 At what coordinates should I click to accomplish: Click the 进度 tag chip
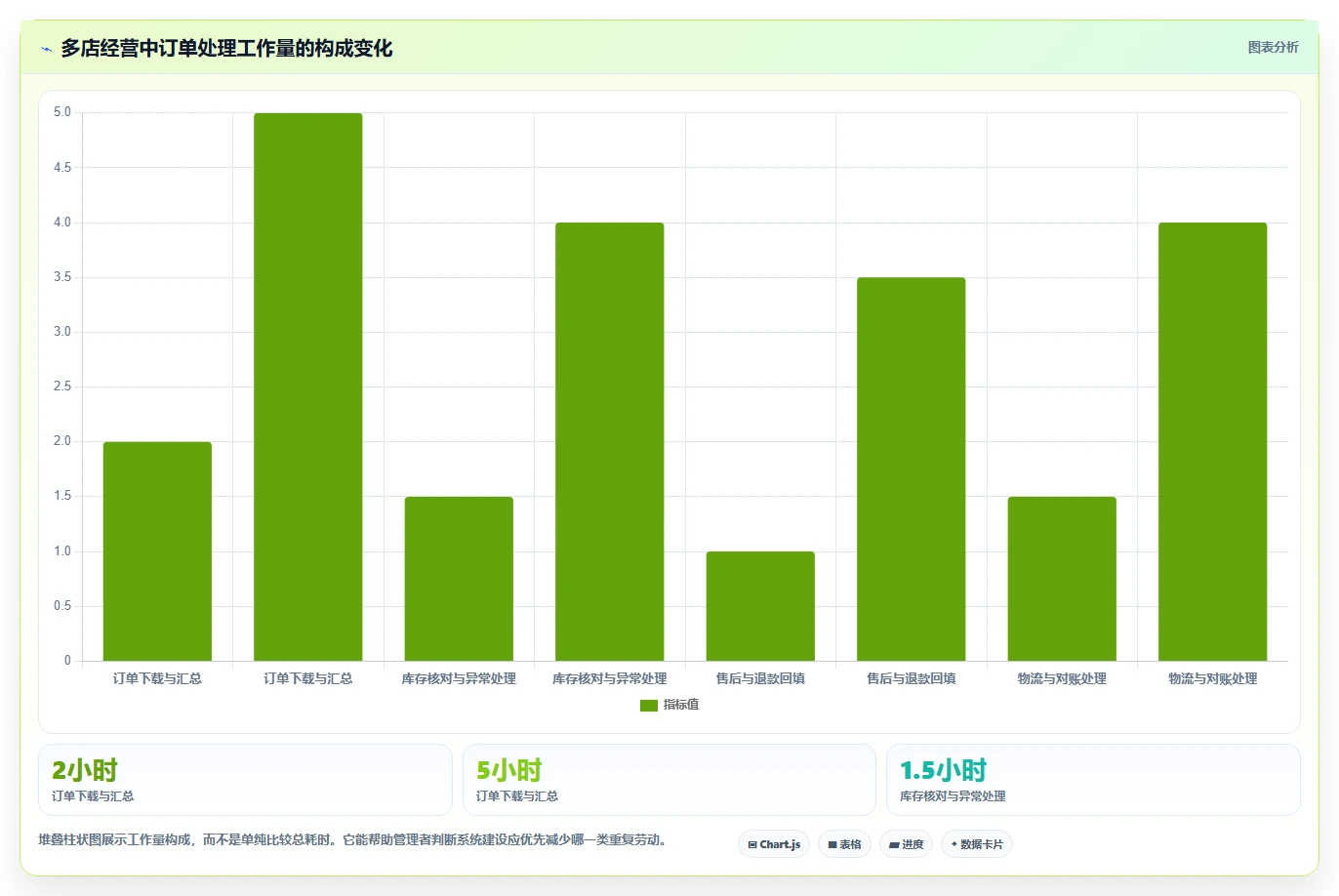[x=907, y=844]
